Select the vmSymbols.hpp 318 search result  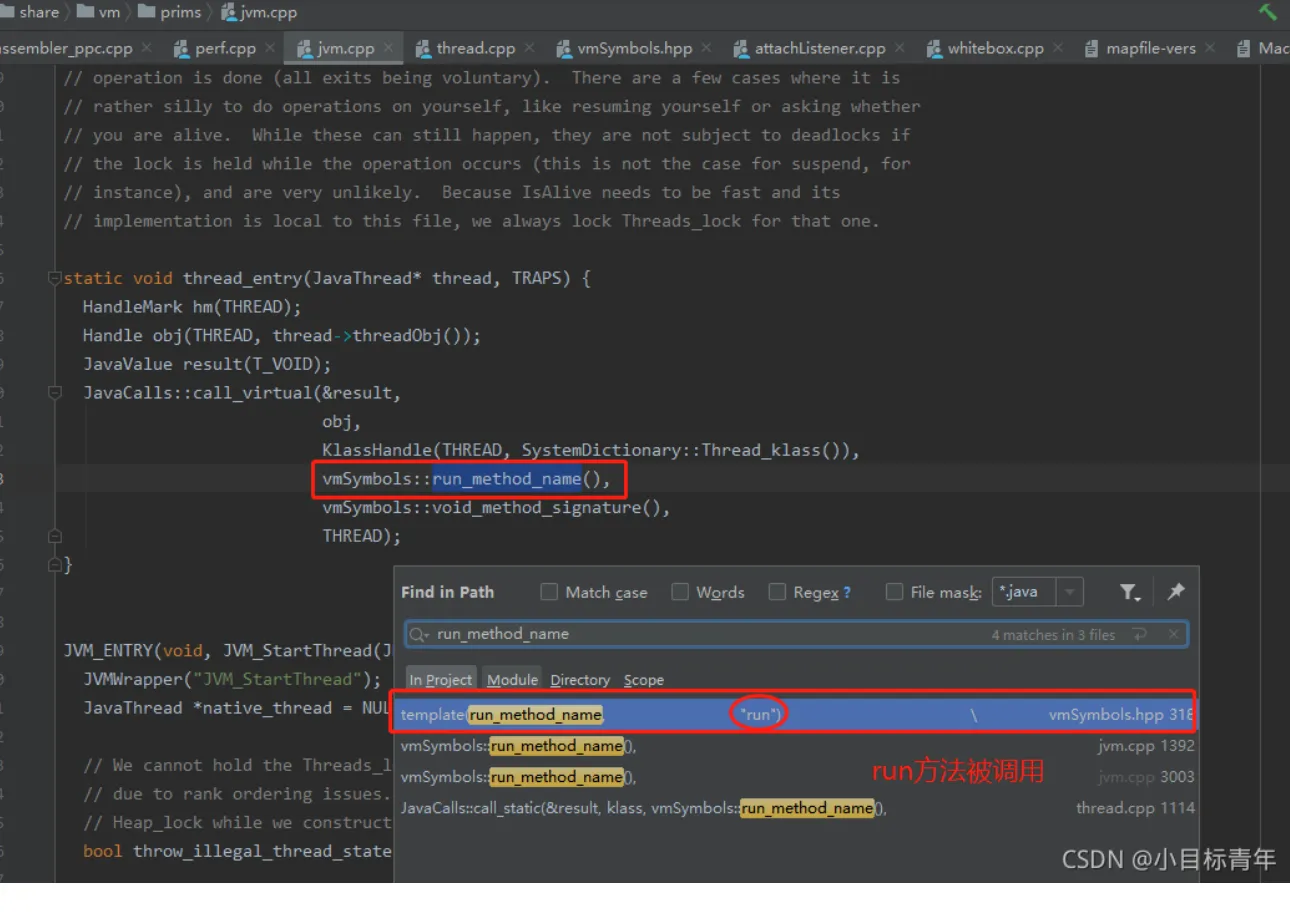point(797,715)
